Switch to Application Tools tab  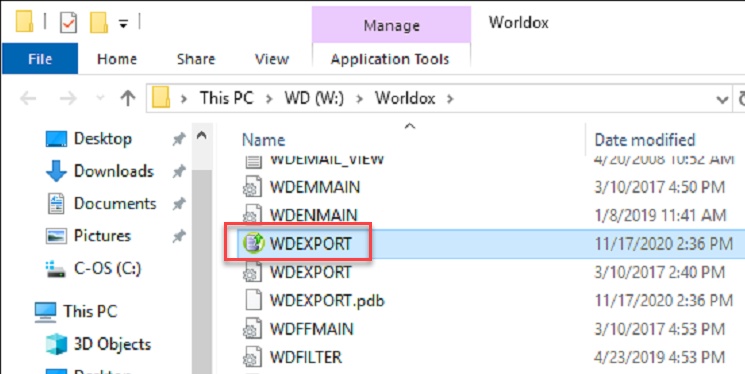tap(390, 59)
